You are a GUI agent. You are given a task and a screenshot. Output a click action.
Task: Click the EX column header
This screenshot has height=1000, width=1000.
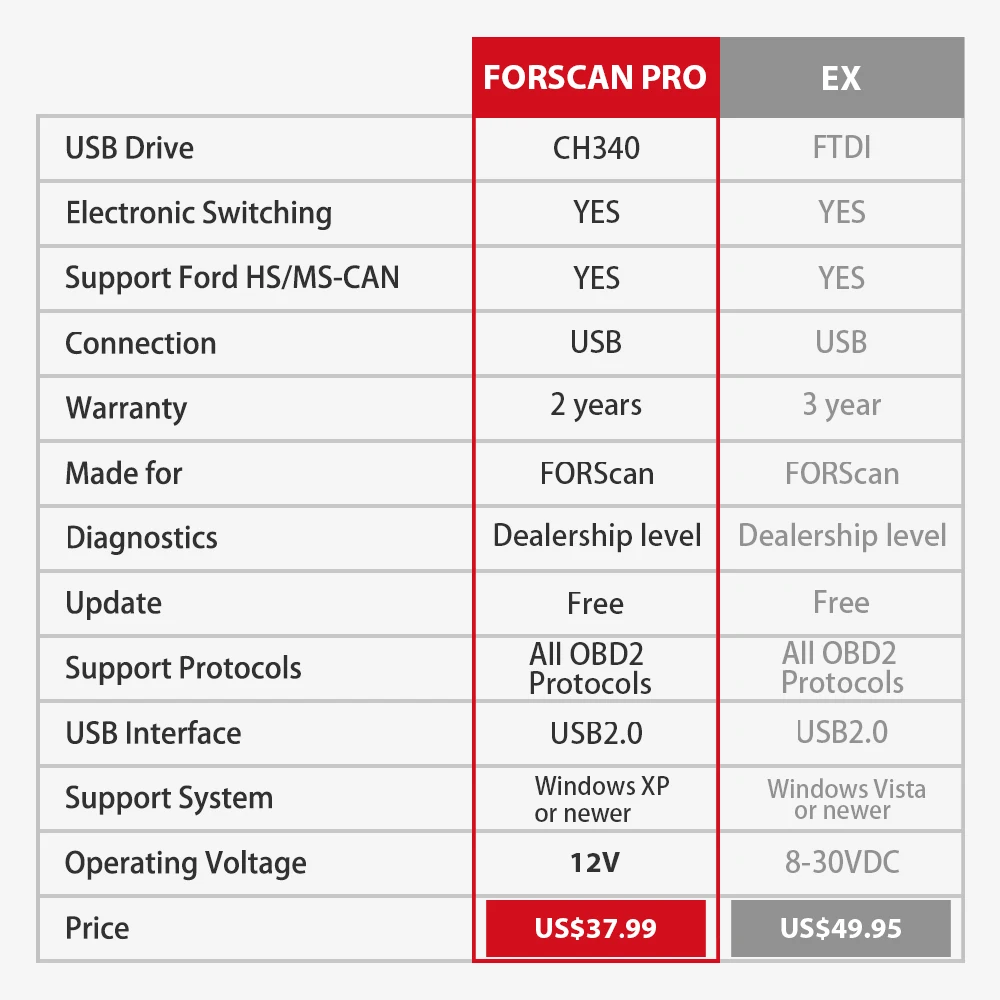[841, 78]
